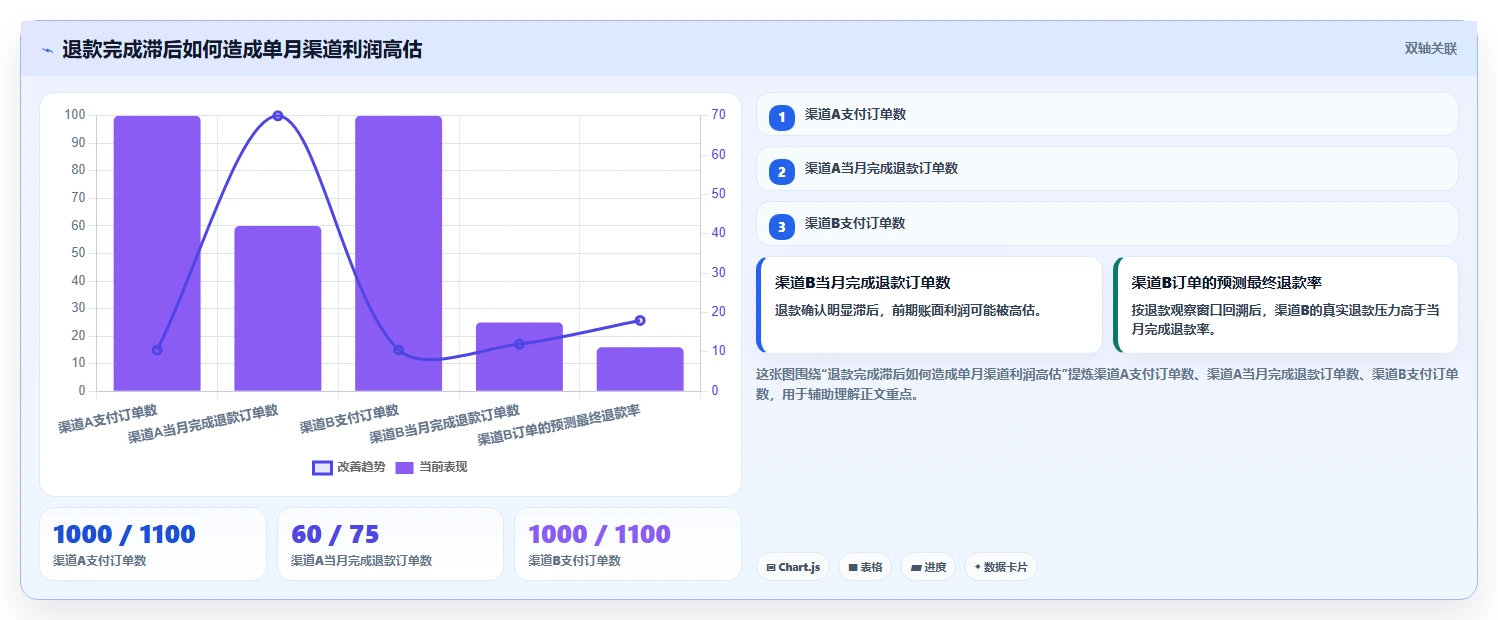Click the summary paragraph starting 这张图围绕

pyautogui.click(x=1107, y=384)
